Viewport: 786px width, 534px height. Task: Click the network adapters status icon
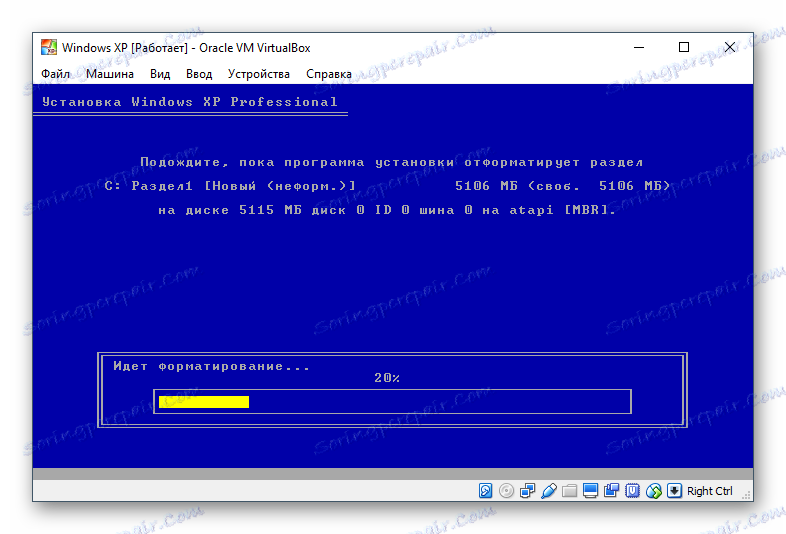527,490
